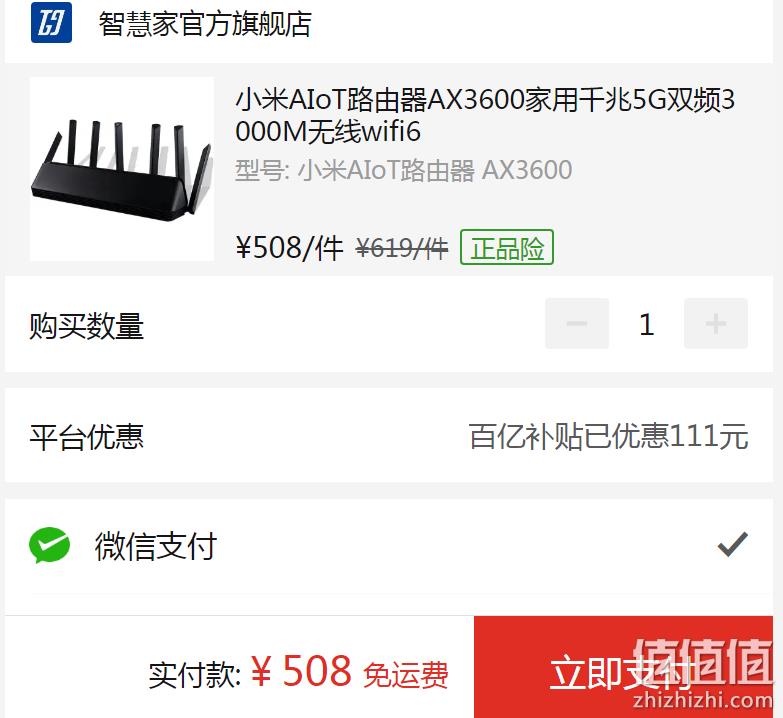Viewport: 783px width, 718px height.
Task: Open 智慧家官方旗舰店 store page
Action: coord(205,23)
